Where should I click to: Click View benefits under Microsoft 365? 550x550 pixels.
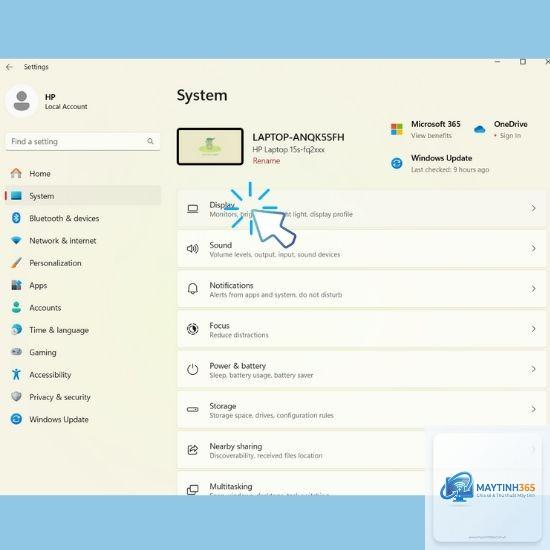[431, 135]
